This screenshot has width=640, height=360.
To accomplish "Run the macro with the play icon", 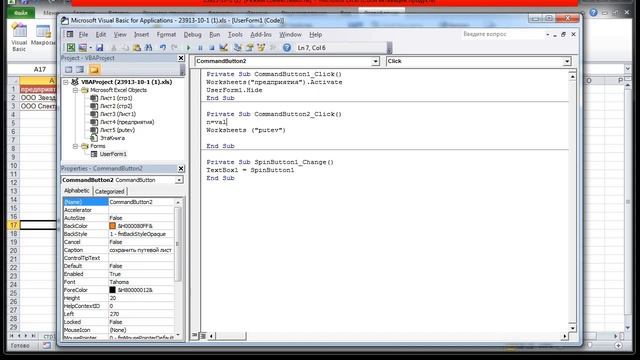I will (188, 48).
